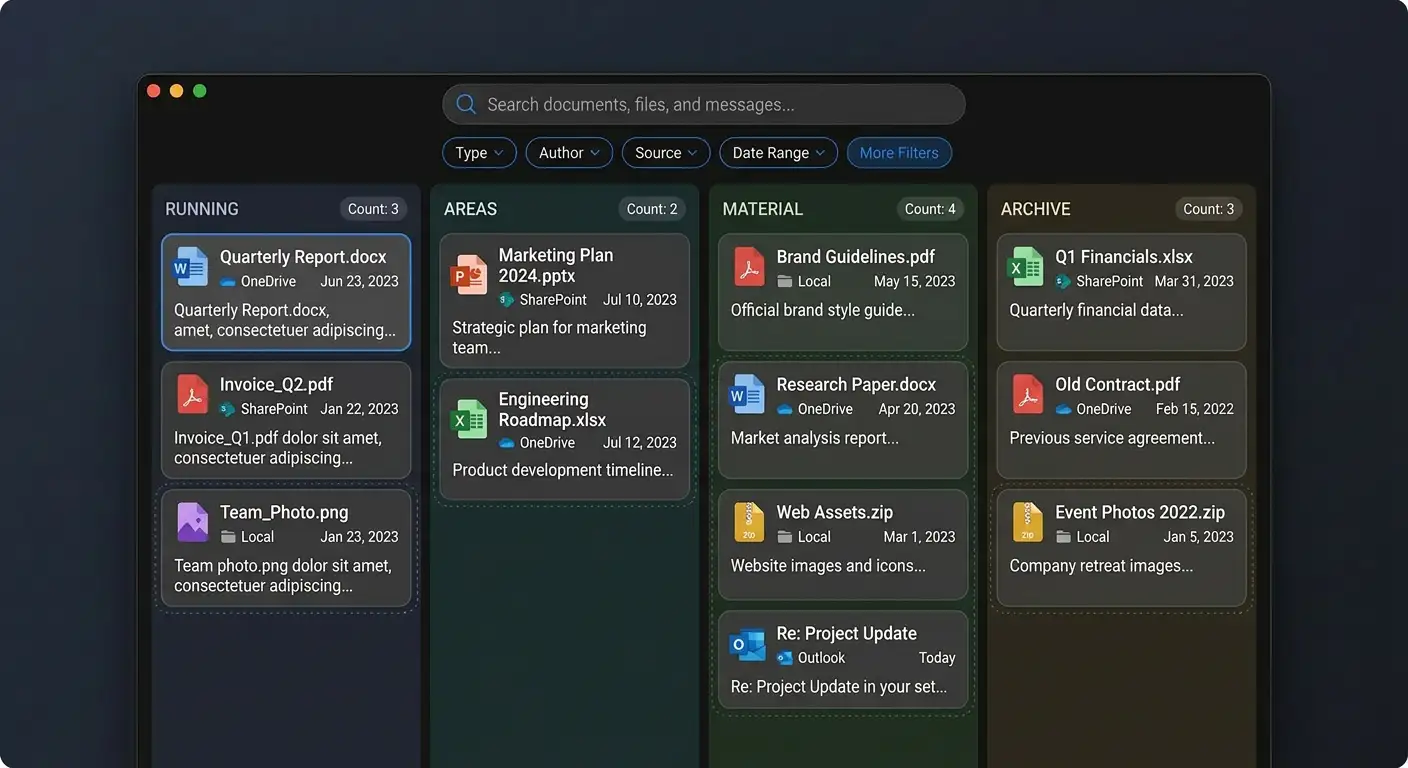Image resolution: width=1408 pixels, height=768 pixels.
Task: Click the Outlook icon on Re: Project Update
Action: (747, 644)
